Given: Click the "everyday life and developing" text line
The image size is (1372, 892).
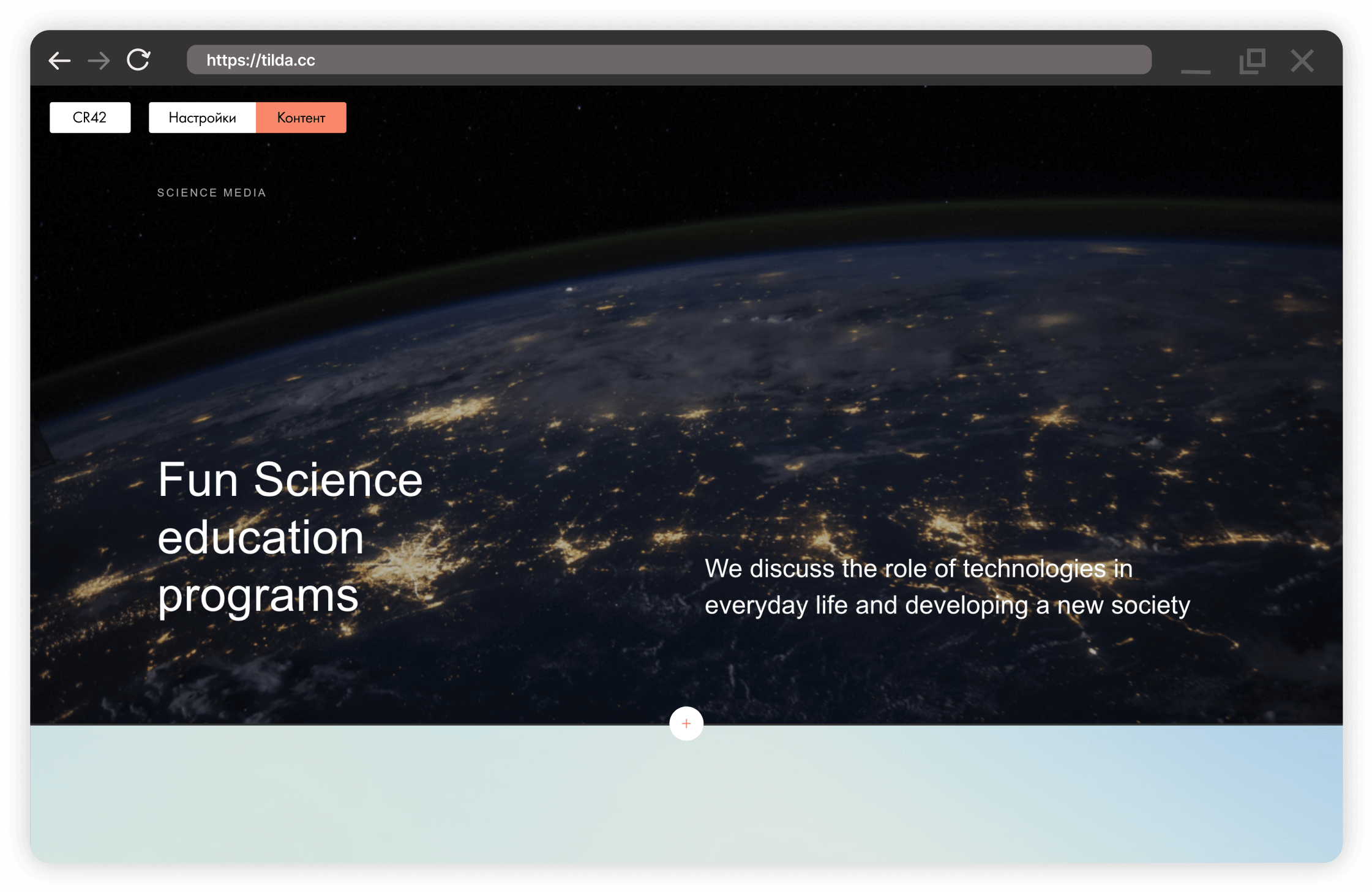Looking at the screenshot, I should tap(947, 605).
